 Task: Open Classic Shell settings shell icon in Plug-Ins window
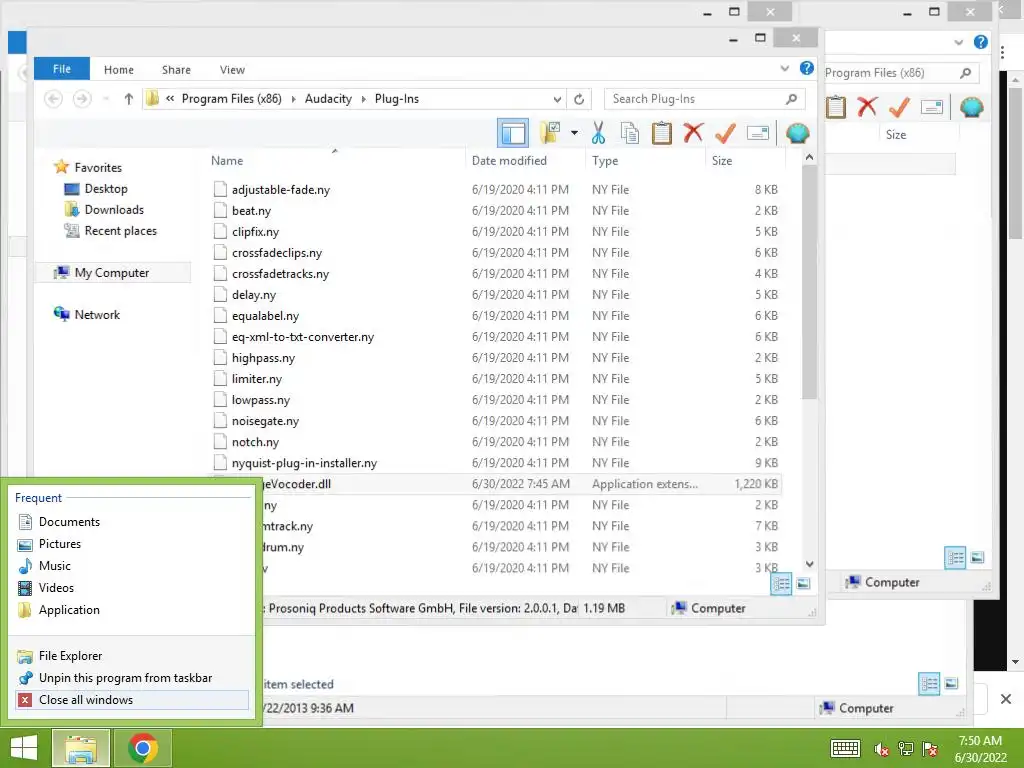pyautogui.click(x=797, y=133)
